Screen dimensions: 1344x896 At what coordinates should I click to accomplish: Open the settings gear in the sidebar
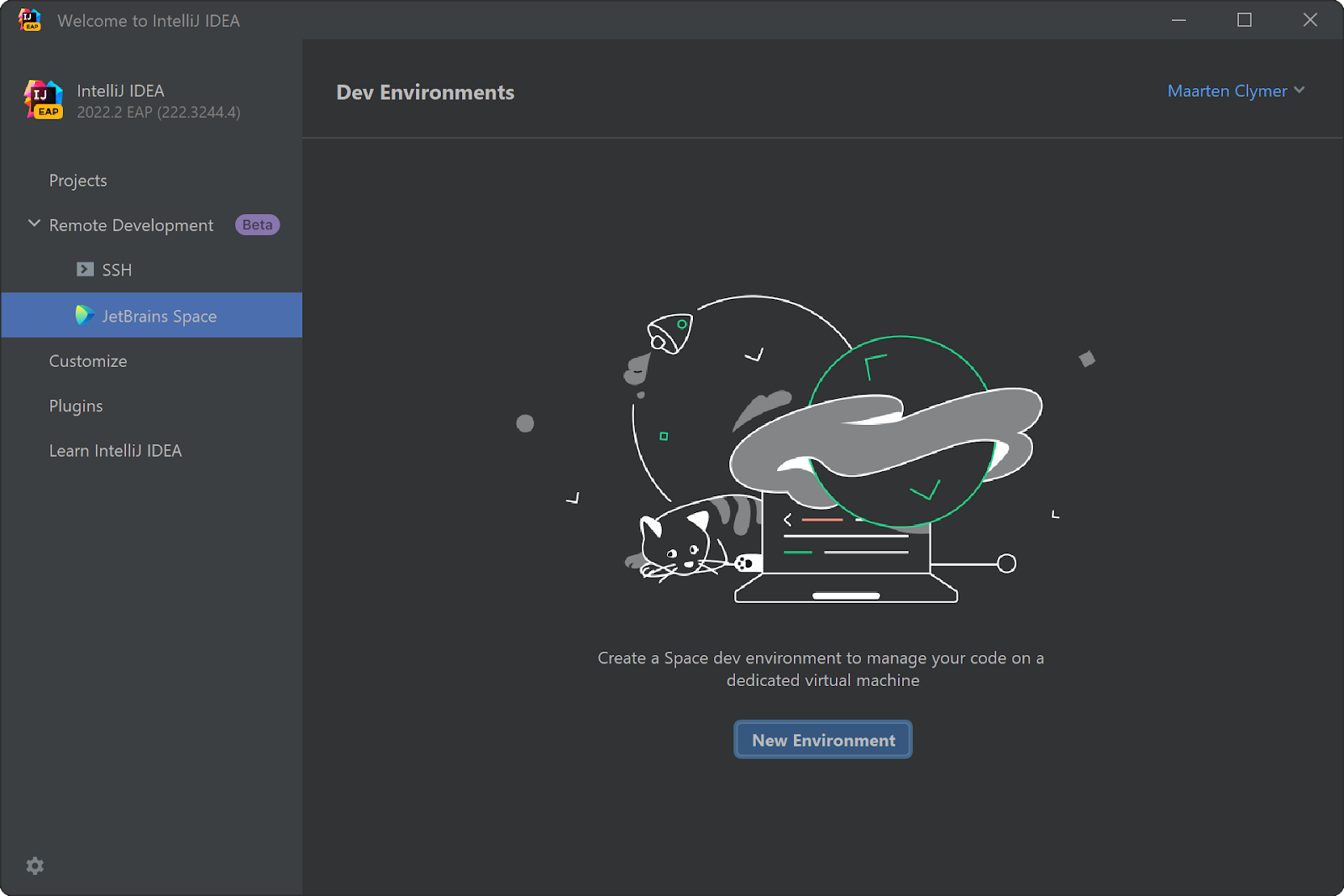click(x=34, y=866)
